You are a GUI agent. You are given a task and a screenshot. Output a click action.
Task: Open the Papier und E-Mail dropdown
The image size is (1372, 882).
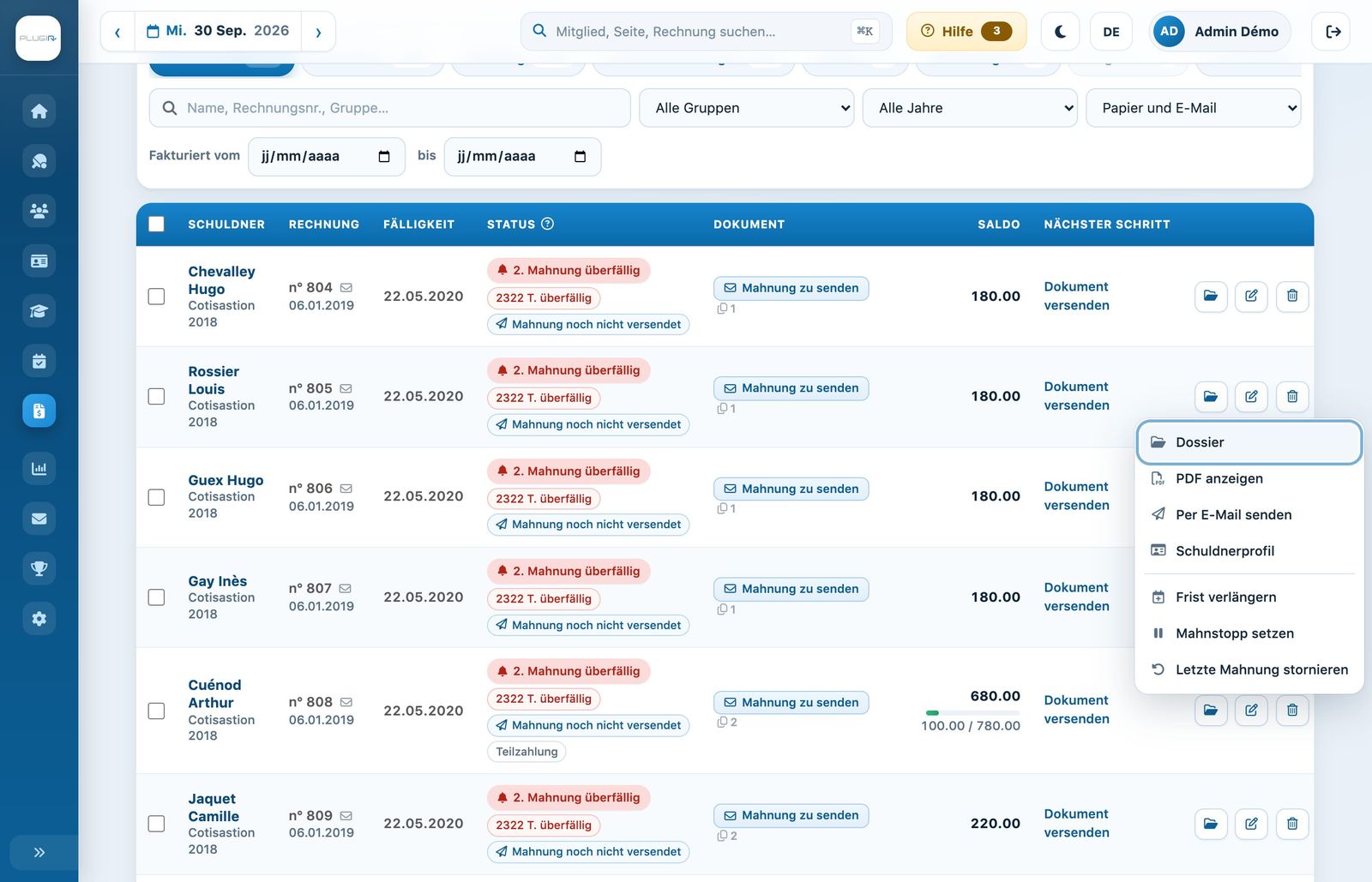(1193, 108)
